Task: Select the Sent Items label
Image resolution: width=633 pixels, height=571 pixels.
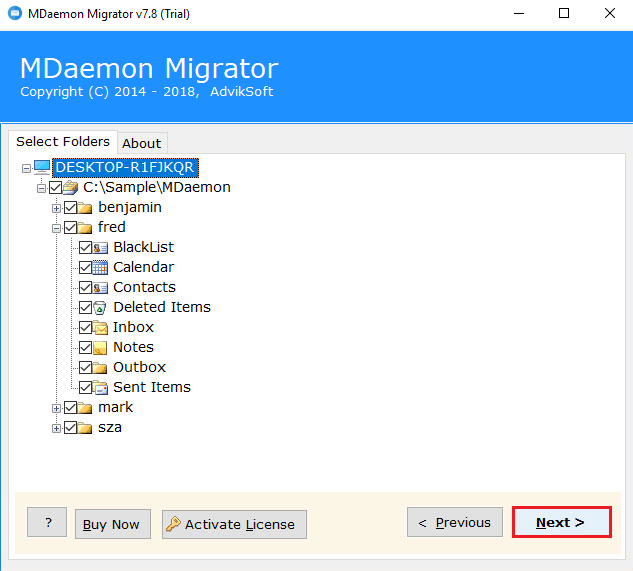Action: tap(152, 387)
